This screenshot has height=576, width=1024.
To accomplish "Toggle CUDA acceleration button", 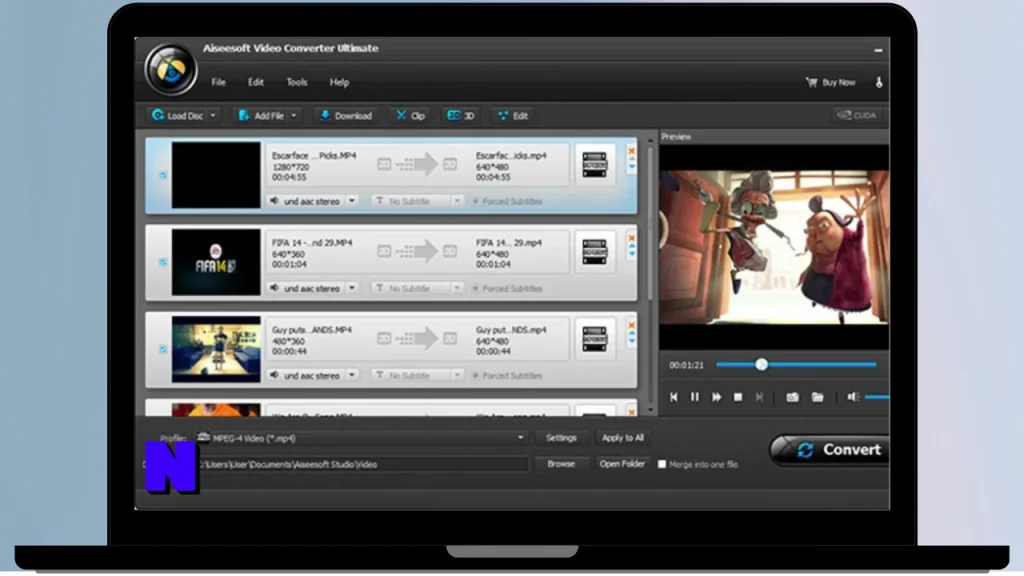I will pyautogui.click(x=856, y=115).
